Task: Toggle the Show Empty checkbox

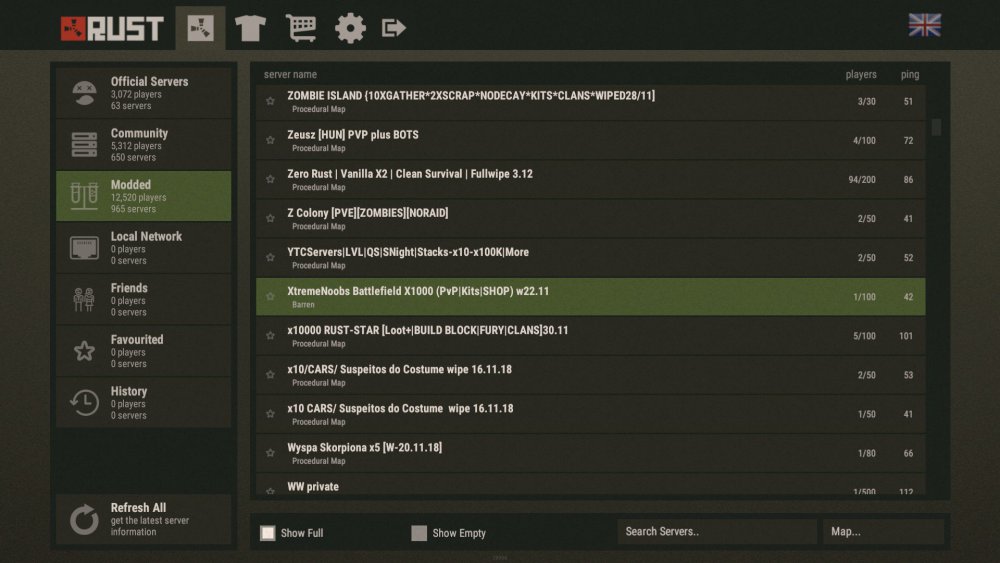Action: click(419, 533)
